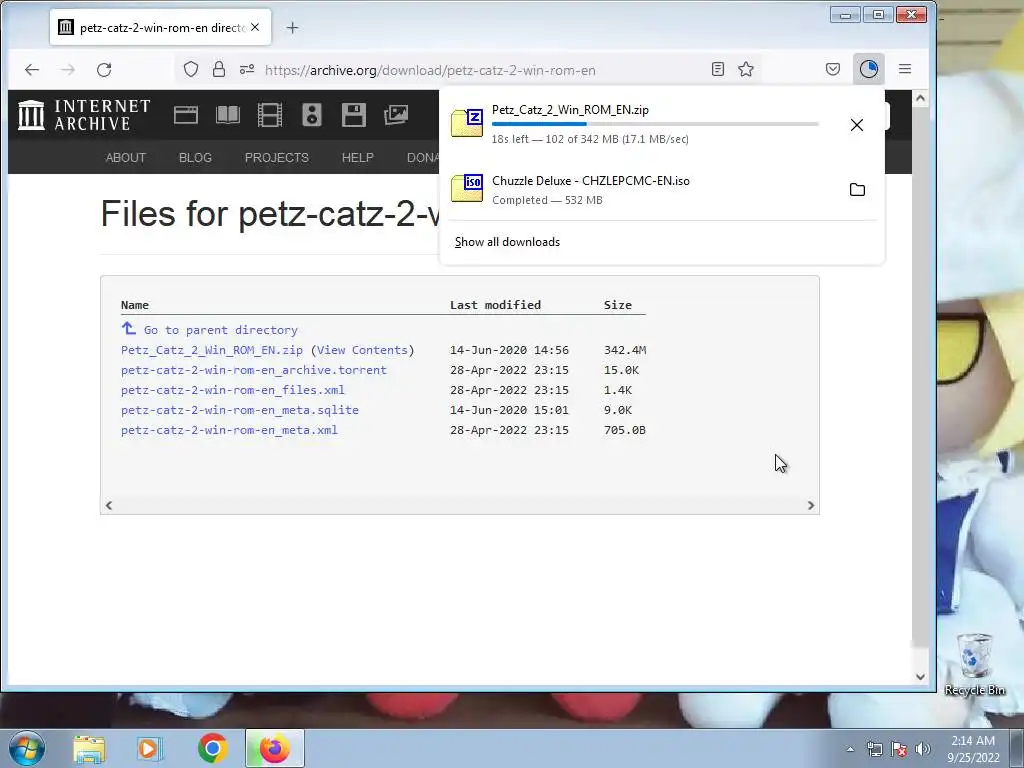The height and width of the screenshot is (768, 1024).
Task: Click the zip download progress bar
Action: 655,123
